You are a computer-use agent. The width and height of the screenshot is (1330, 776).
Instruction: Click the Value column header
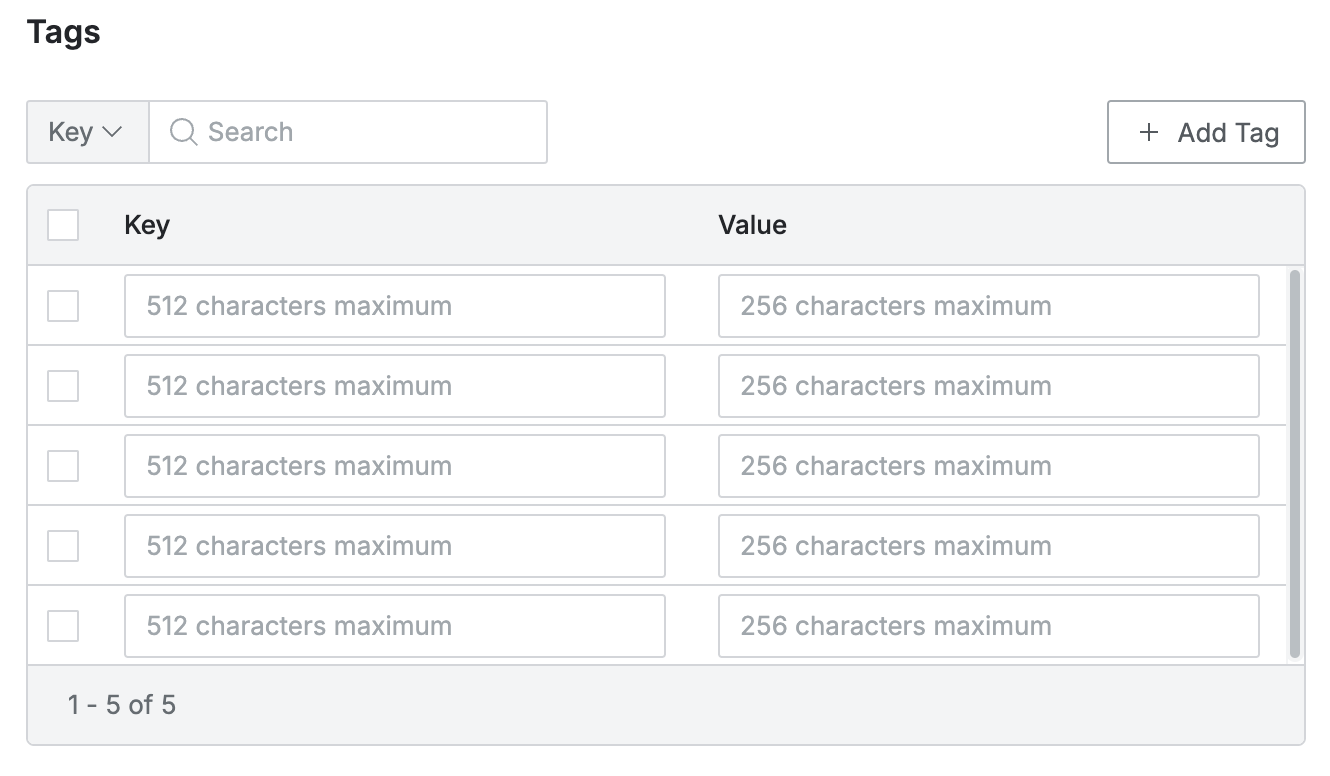[x=752, y=225]
